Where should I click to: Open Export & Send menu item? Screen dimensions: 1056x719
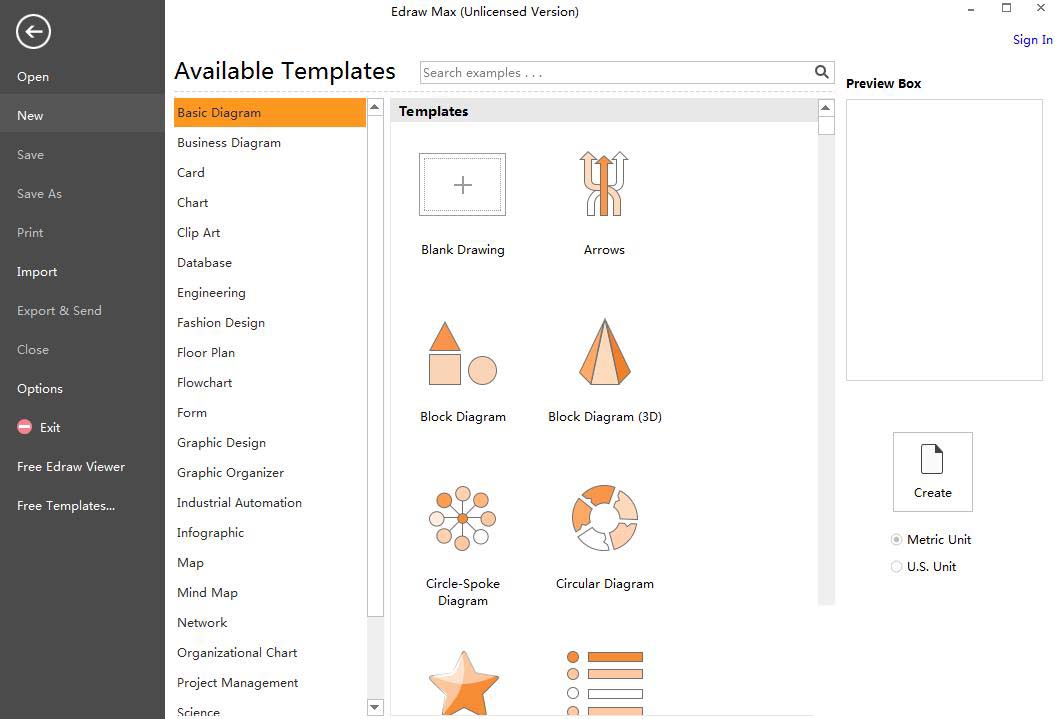pos(59,311)
